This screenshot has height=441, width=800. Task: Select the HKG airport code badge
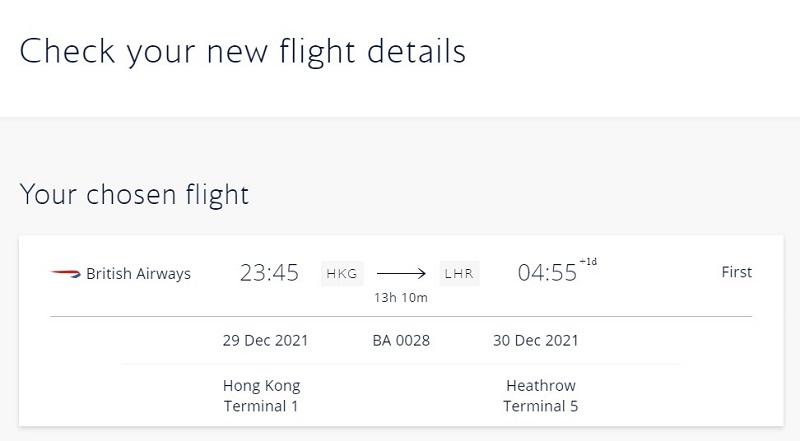tap(342, 274)
